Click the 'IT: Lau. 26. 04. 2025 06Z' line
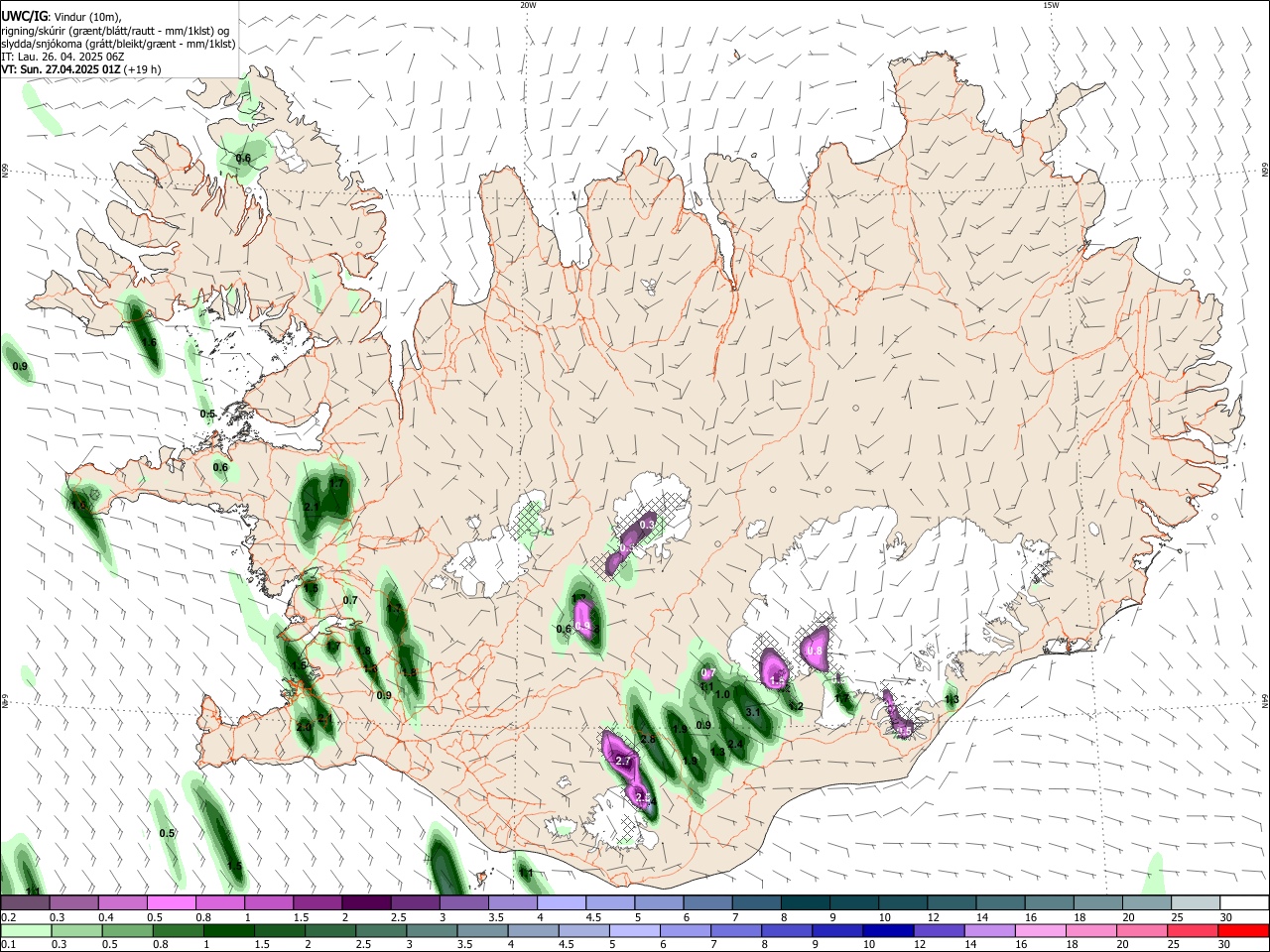The image size is (1270, 952). (x=63, y=57)
